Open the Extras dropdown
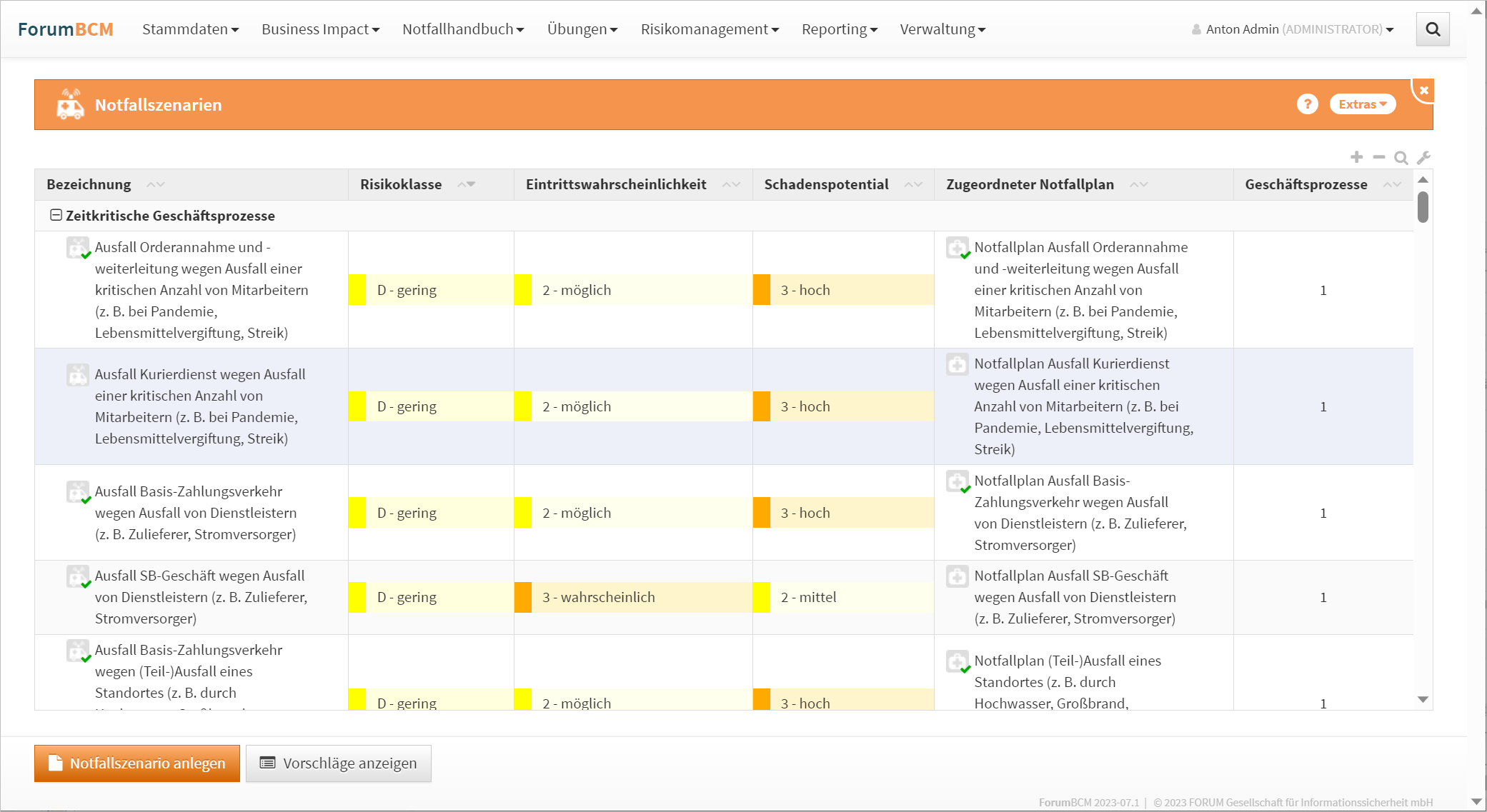Screen dimensions: 1487x812 pos(1362,104)
